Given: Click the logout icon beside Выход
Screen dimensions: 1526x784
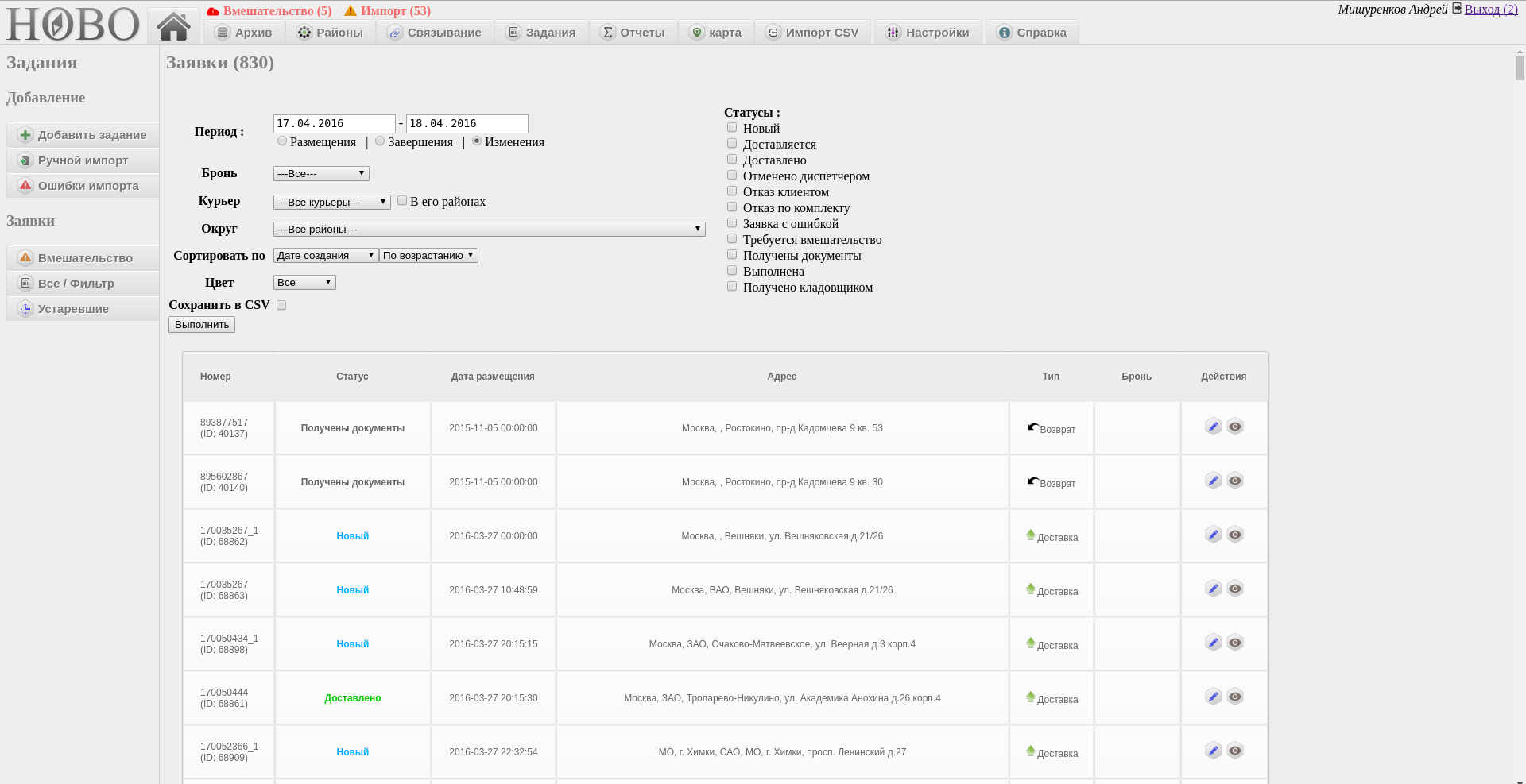Looking at the screenshot, I should pos(1457,9).
